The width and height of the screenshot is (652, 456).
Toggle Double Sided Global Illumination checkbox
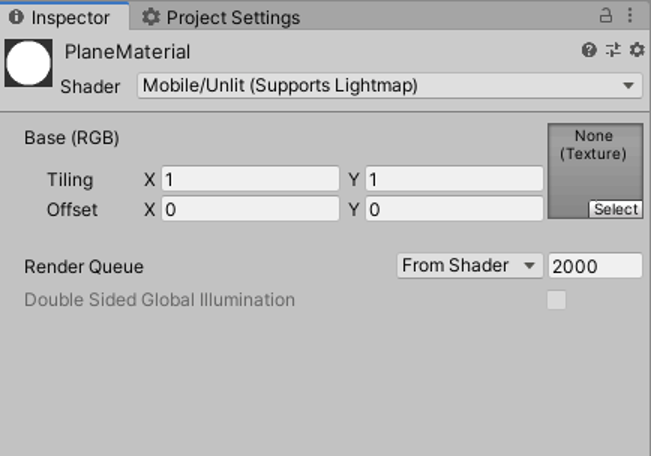(x=556, y=300)
